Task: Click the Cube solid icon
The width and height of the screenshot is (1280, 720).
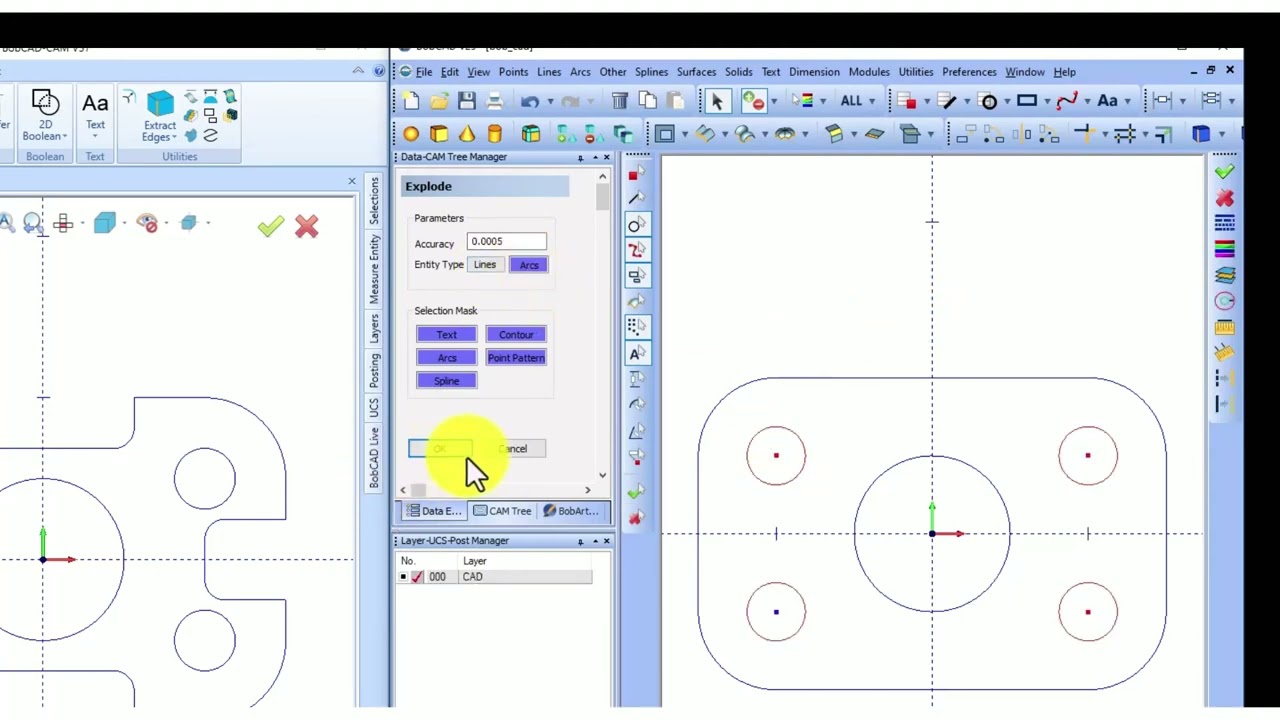Action: pos(439,134)
